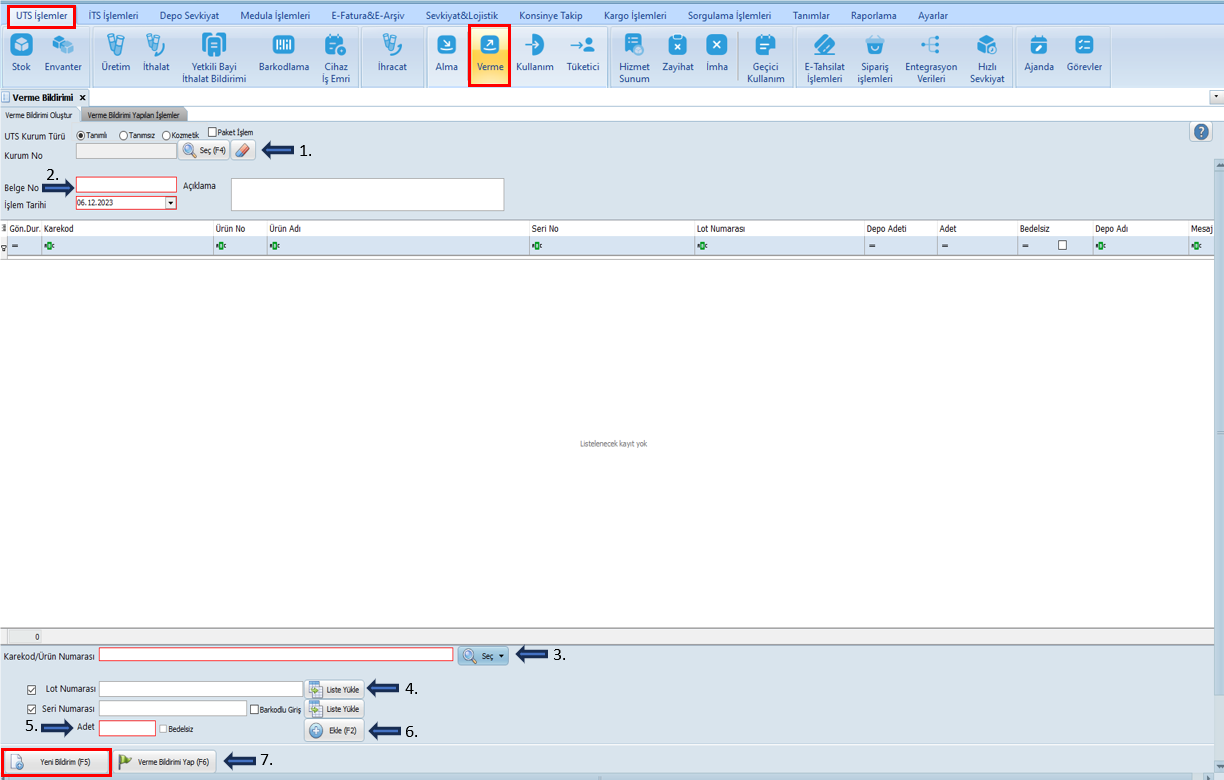Switch to Verme Bildirimi Yapılan İşlemler tab
This screenshot has height=780, width=1224.
(x=133, y=115)
